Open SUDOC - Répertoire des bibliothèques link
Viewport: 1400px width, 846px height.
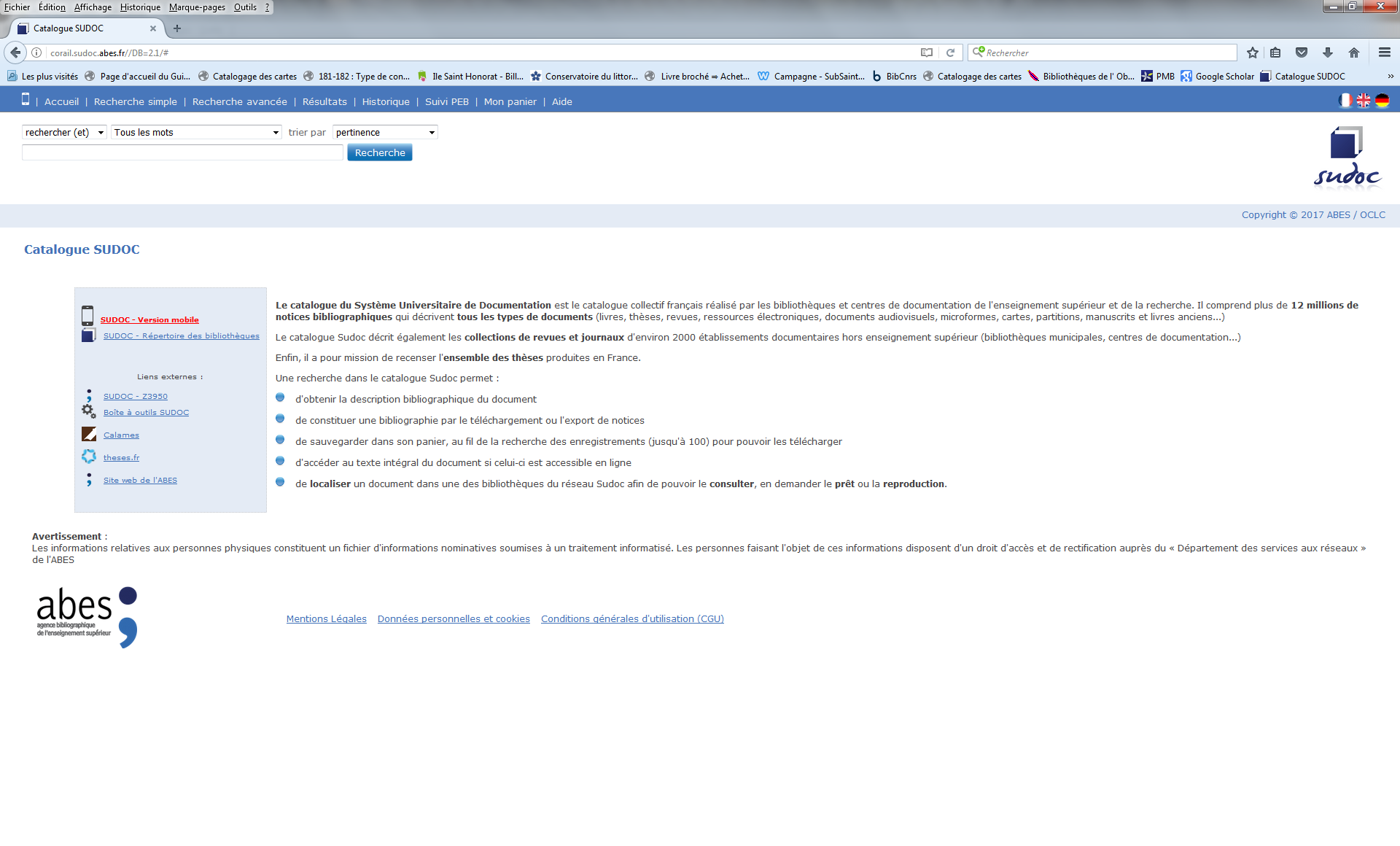point(182,335)
